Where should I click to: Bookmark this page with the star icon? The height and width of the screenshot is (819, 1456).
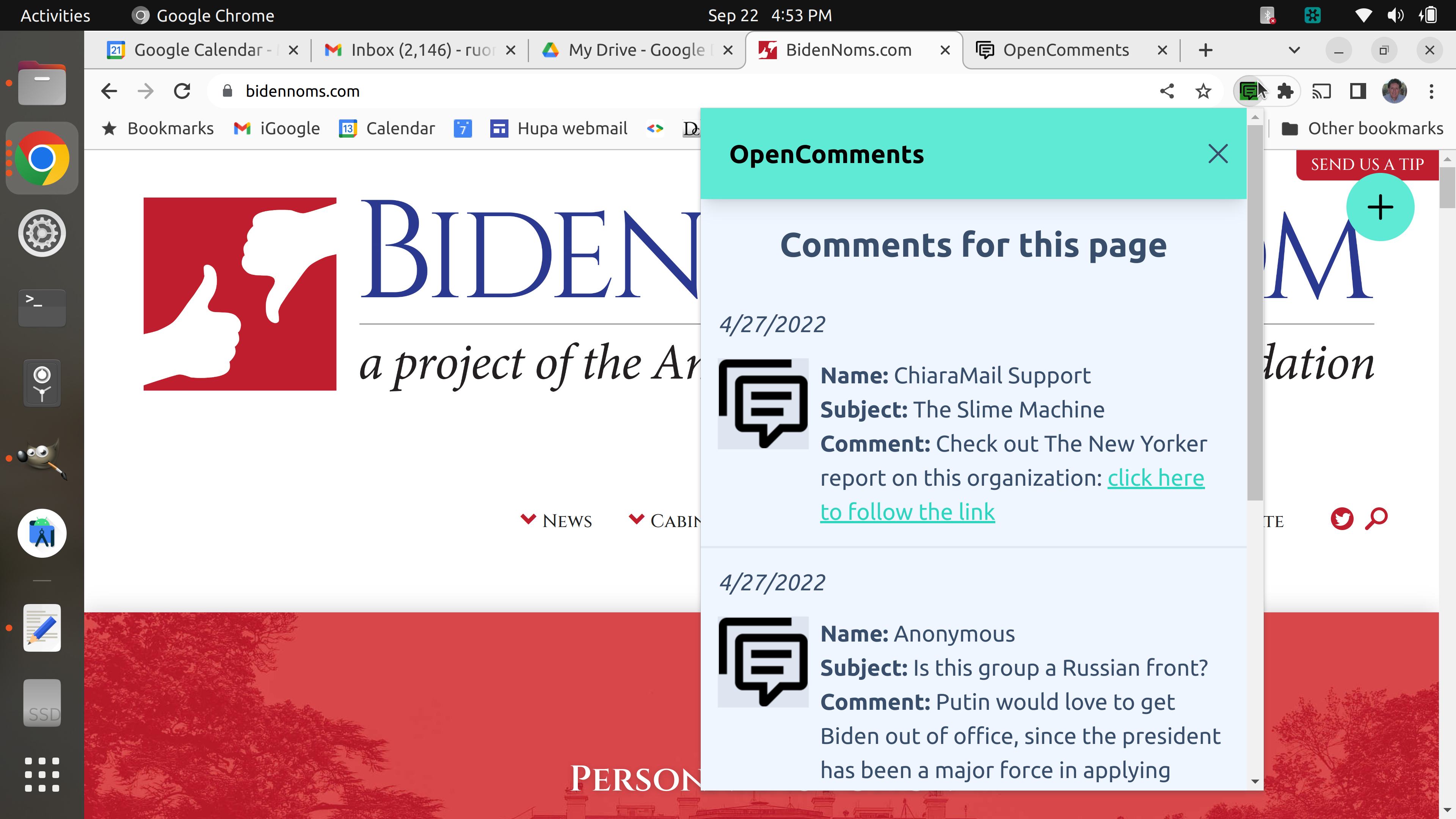[1203, 91]
